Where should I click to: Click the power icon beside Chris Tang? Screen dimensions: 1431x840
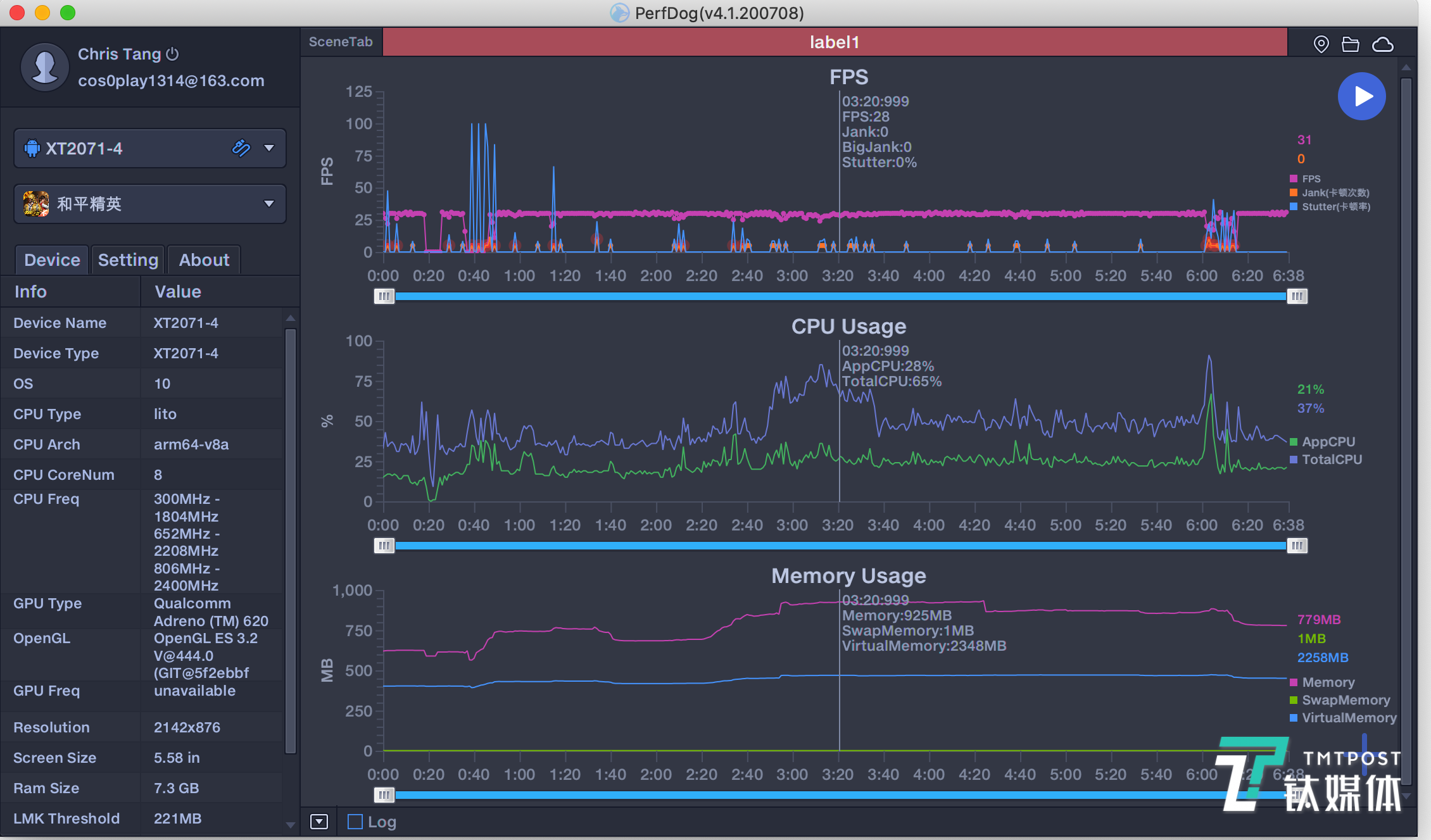[172, 54]
